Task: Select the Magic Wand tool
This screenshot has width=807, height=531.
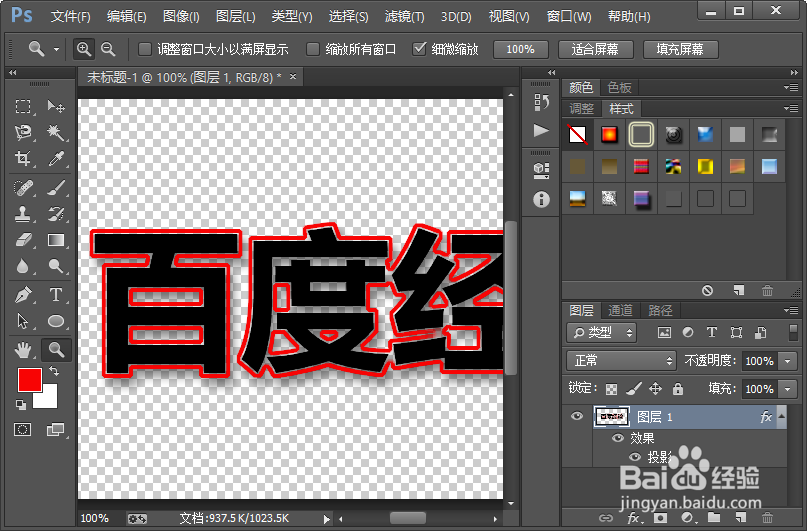Action: click(x=56, y=132)
